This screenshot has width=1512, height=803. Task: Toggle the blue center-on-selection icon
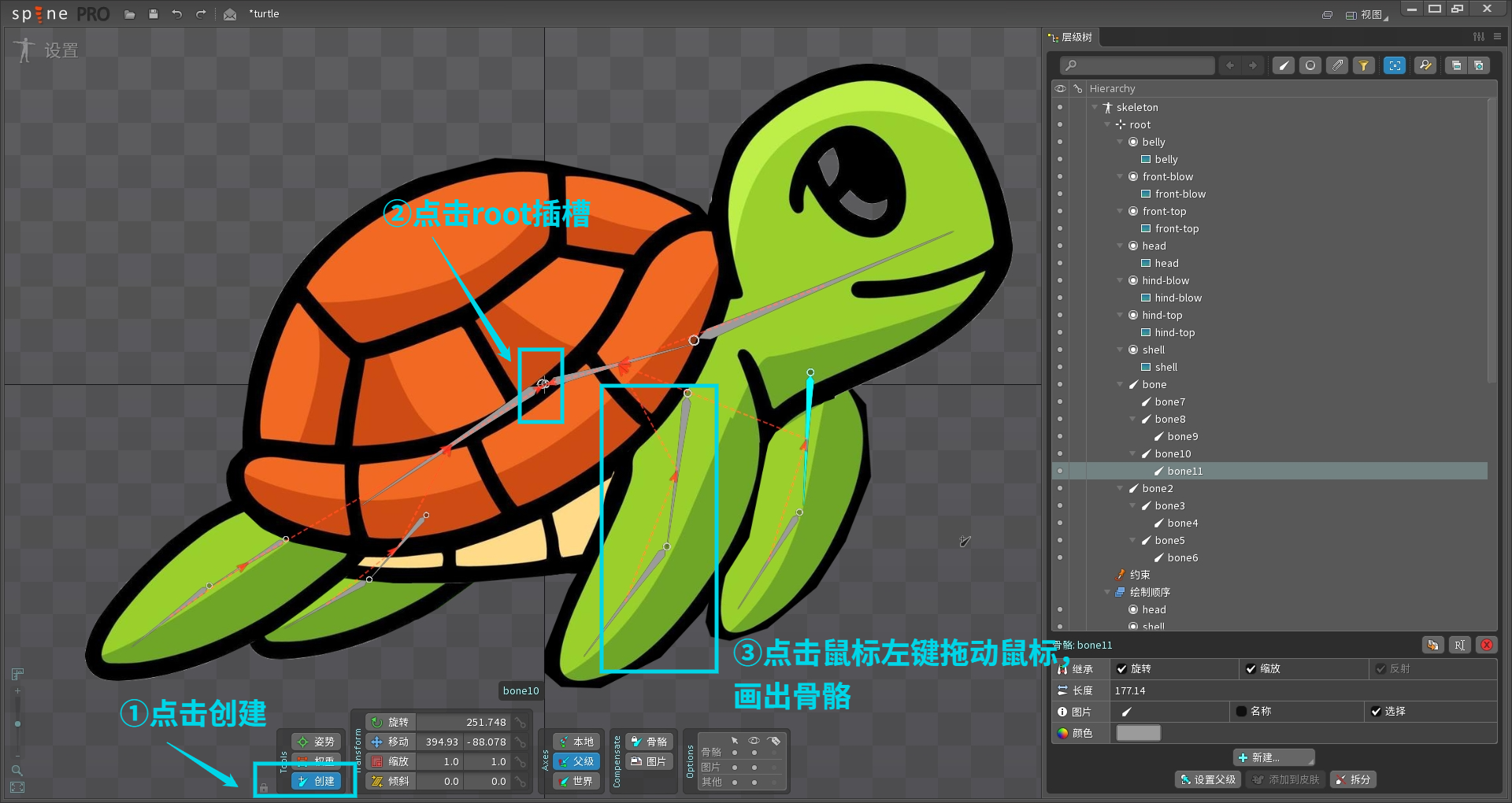[1395, 65]
